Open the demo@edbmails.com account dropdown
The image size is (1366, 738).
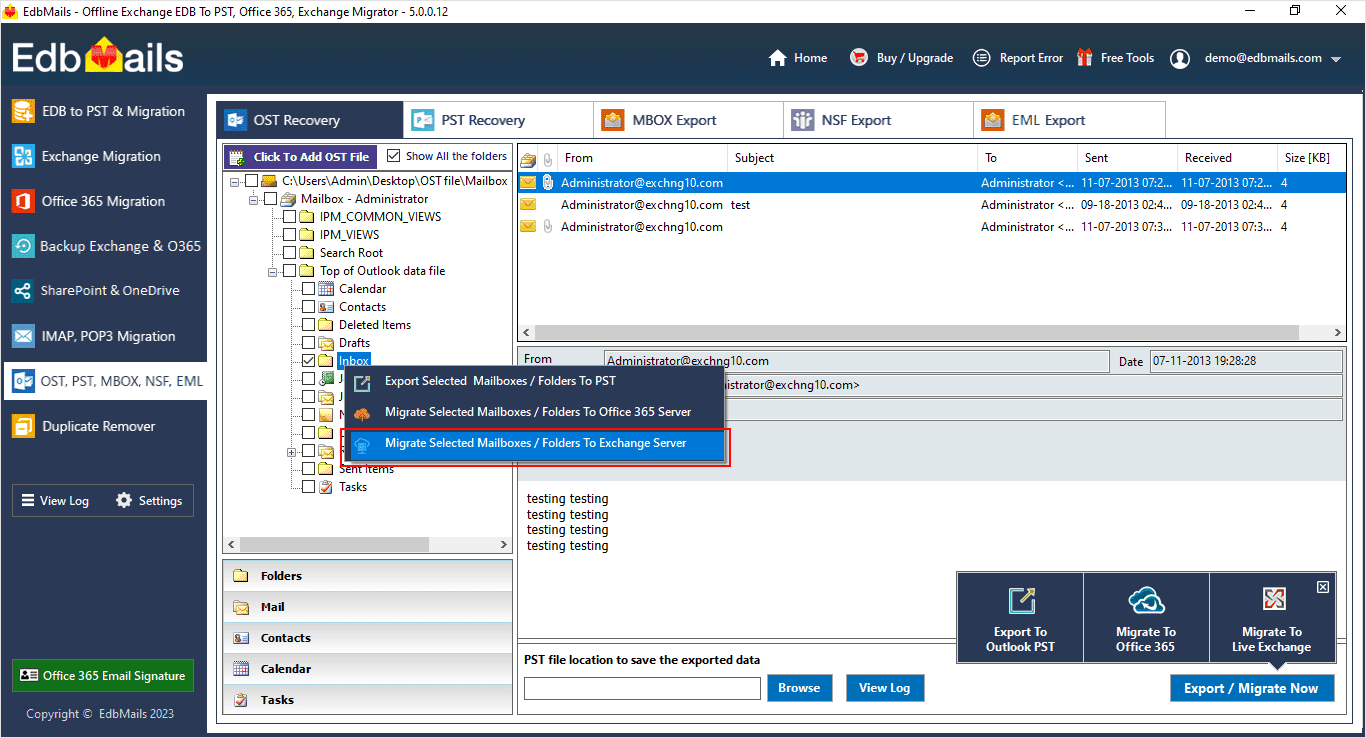click(x=1336, y=59)
